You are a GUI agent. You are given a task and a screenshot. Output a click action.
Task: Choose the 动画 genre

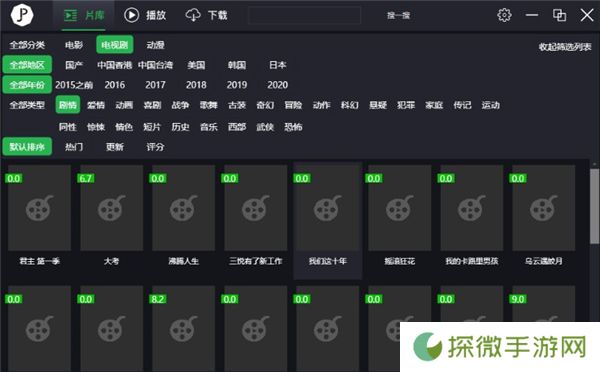[124, 104]
